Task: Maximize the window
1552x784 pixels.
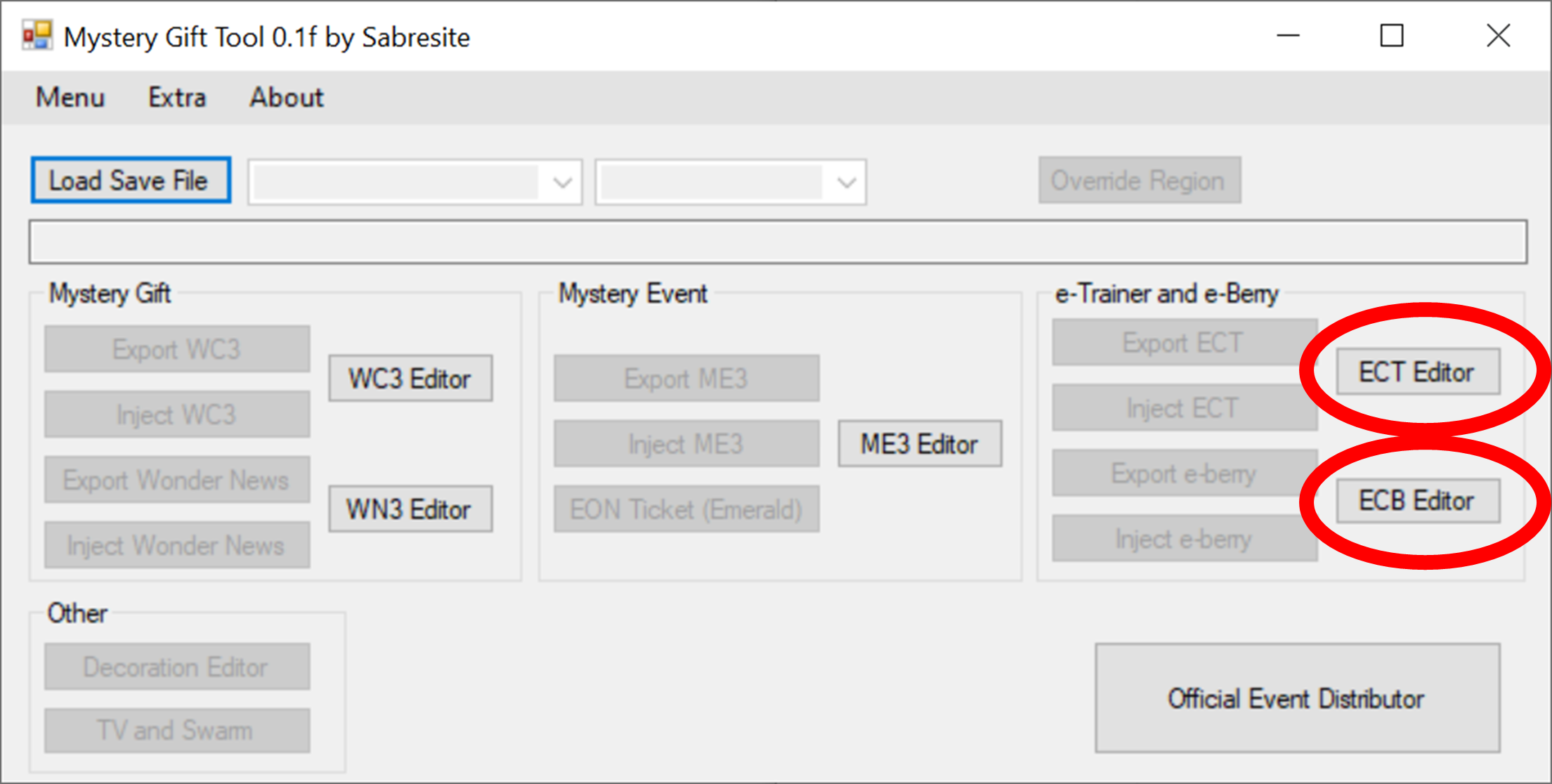Action: click(x=1392, y=36)
